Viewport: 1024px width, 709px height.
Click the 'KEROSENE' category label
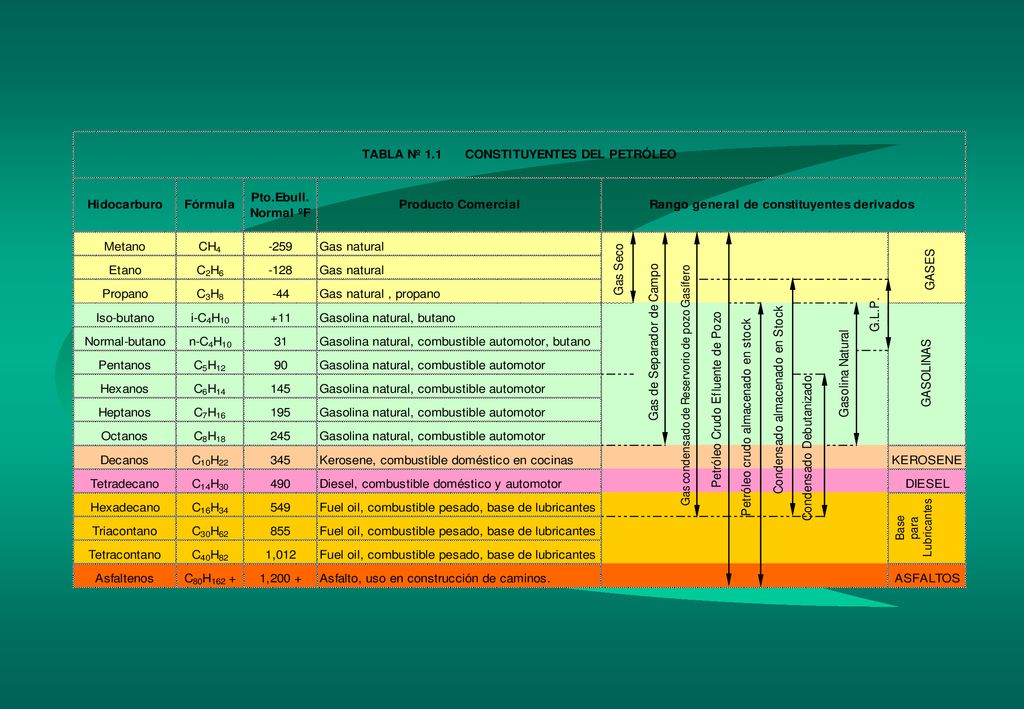927,460
